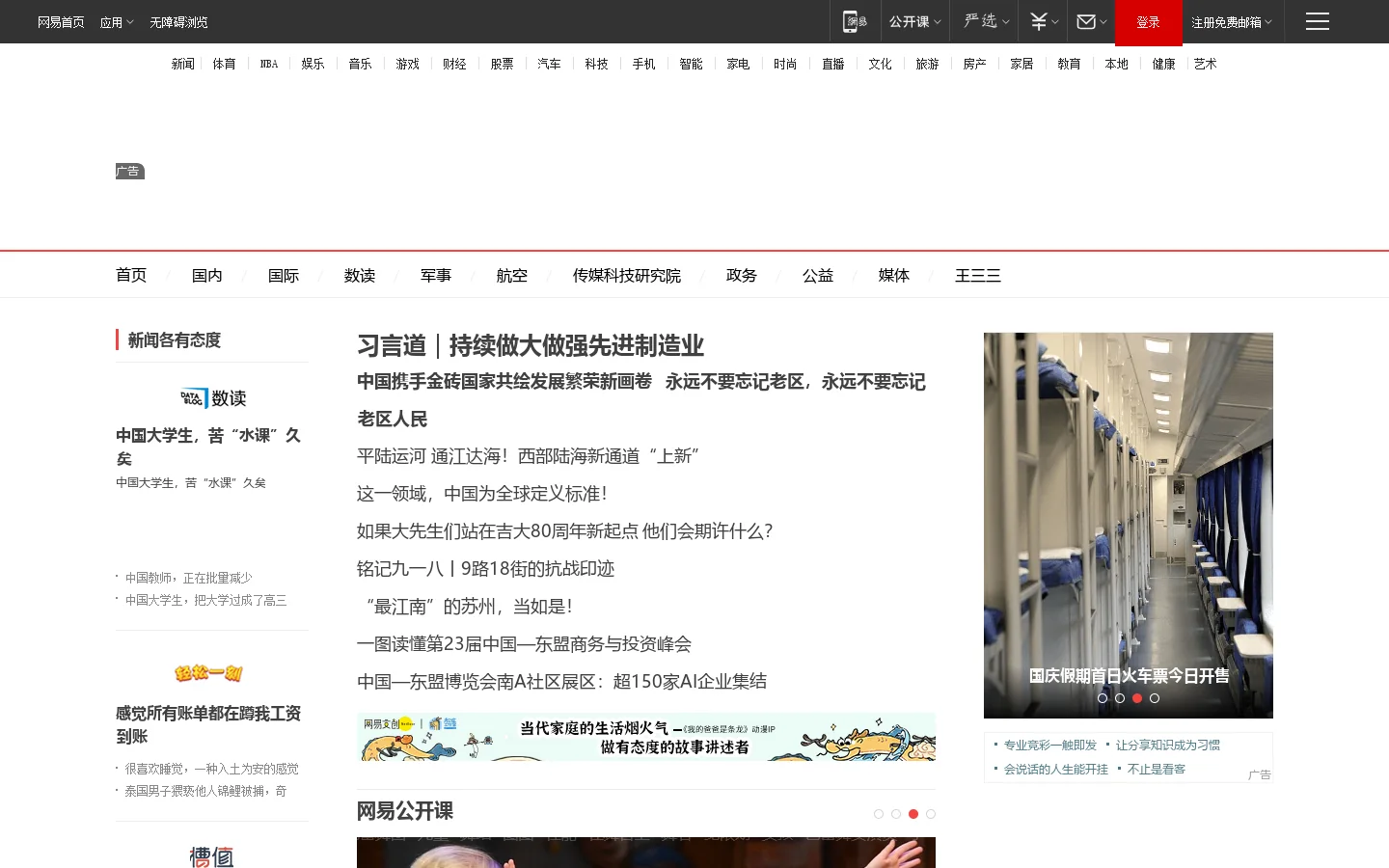Select fourth dot of 网易公开课 carousel
Viewport: 1389px width, 868px height.
click(x=931, y=814)
